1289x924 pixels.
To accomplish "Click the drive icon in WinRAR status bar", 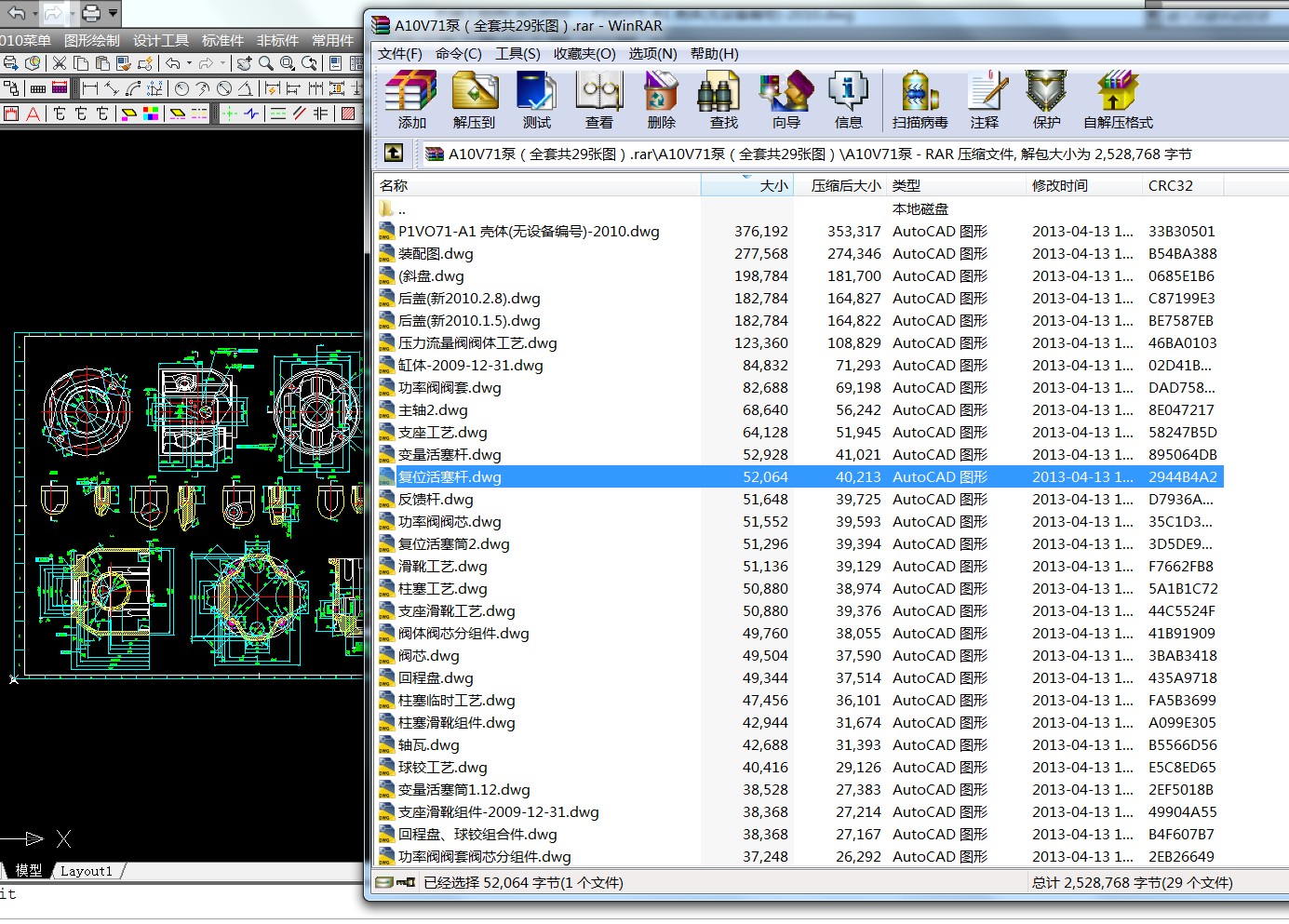I will click(x=384, y=882).
